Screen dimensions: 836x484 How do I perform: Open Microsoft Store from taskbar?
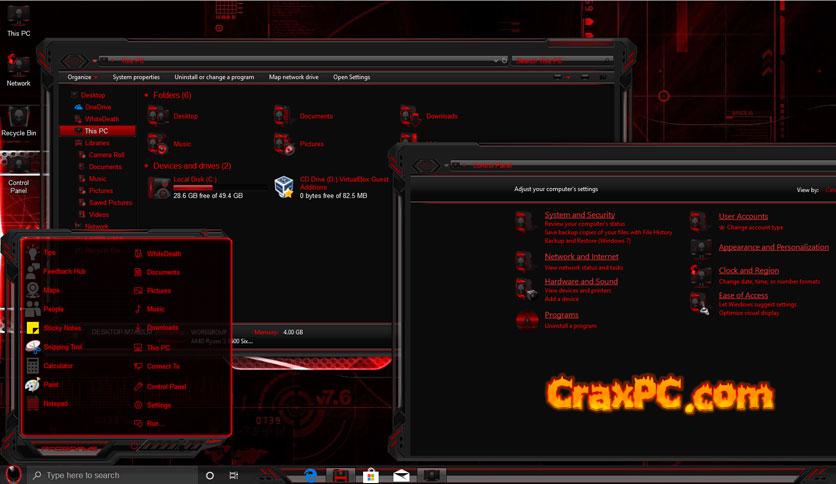[x=371, y=475]
